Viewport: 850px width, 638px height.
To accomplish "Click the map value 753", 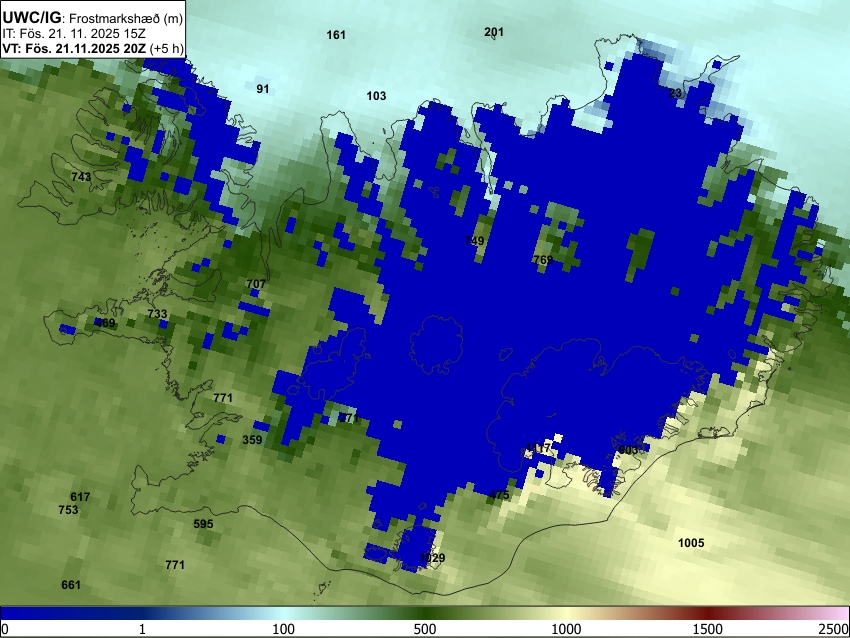I will tap(68, 510).
